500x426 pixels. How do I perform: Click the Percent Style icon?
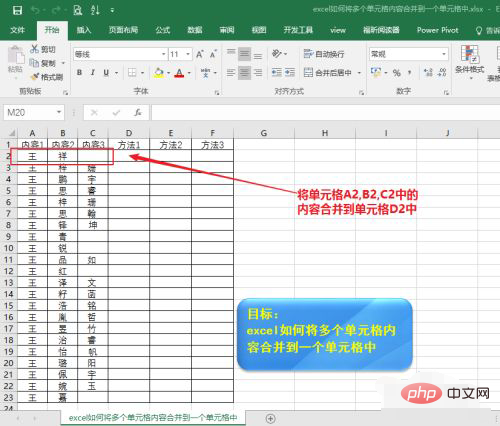[x=396, y=72]
